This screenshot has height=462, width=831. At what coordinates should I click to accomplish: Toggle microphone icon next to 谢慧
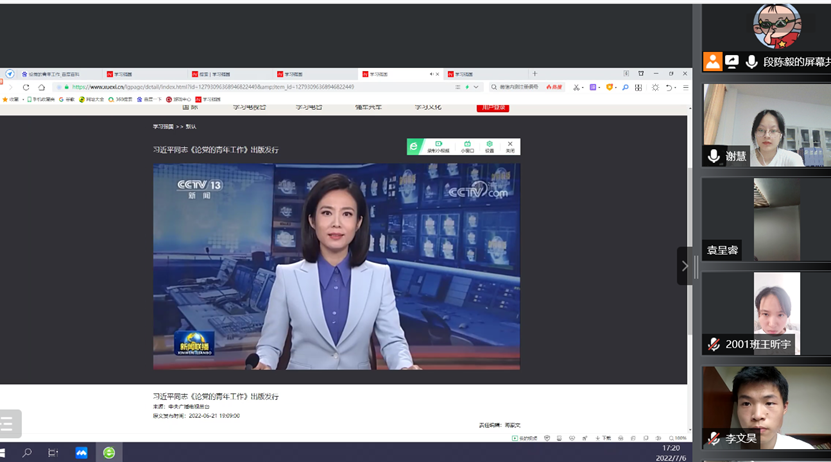click(x=714, y=156)
